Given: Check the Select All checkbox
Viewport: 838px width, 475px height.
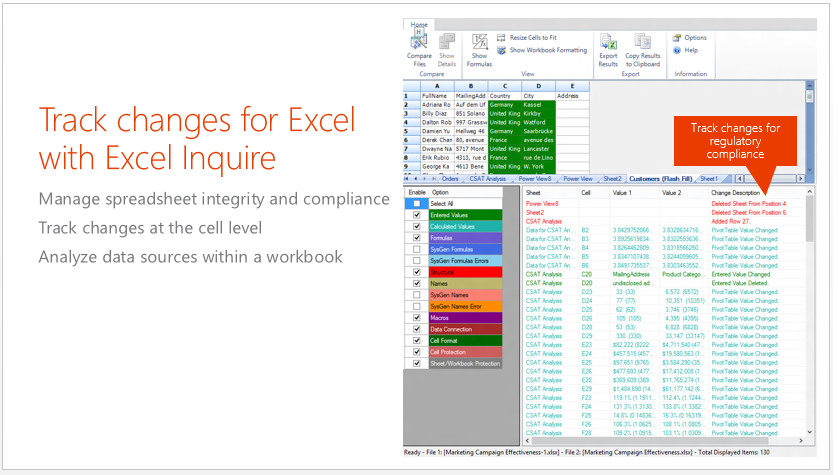Looking at the screenshot, I should click(417, 203).
